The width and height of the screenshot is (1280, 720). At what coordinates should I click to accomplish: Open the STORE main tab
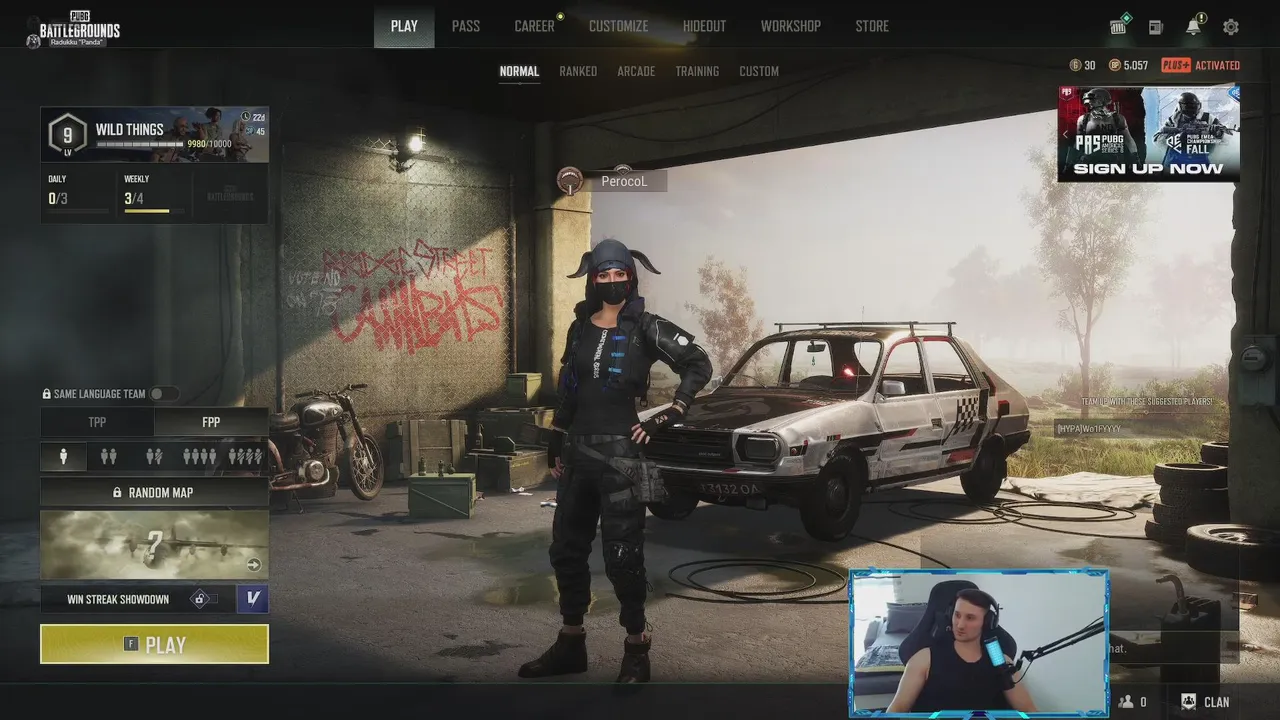[872, 26]
